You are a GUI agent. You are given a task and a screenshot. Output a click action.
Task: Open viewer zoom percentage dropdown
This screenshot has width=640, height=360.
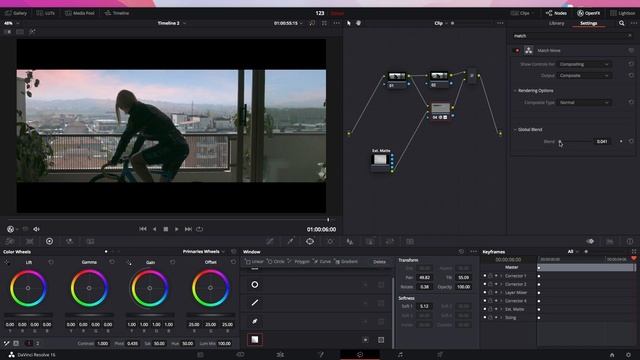11,23
